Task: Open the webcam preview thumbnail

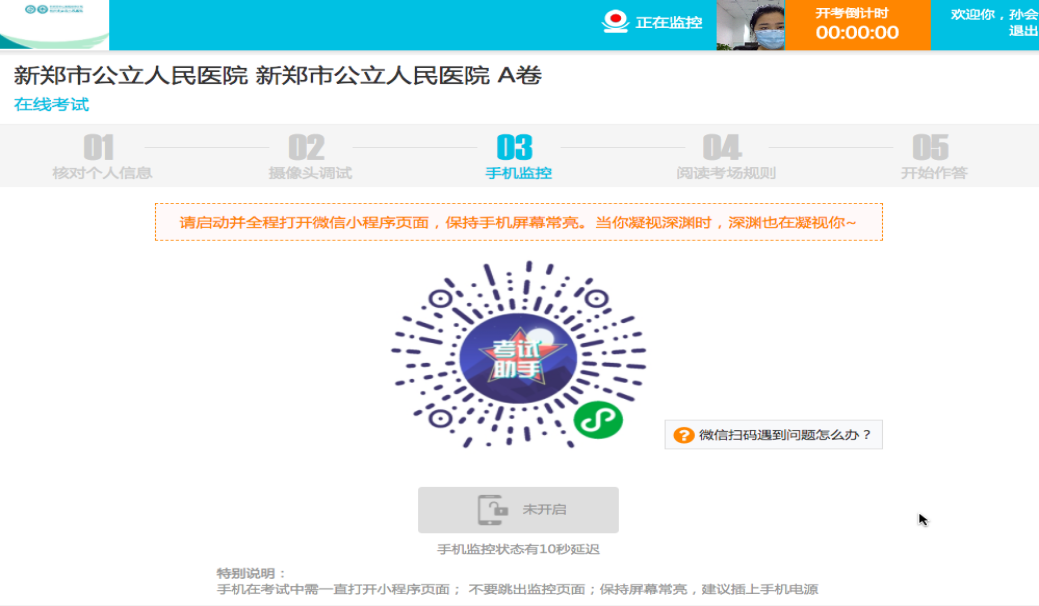Action: click(x=751, y=25)
